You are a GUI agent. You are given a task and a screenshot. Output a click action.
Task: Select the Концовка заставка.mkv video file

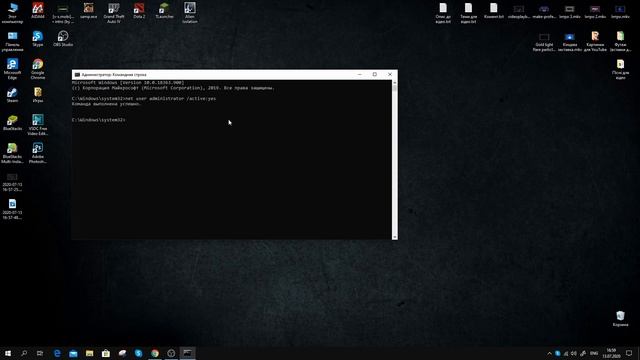click(570, 41)
